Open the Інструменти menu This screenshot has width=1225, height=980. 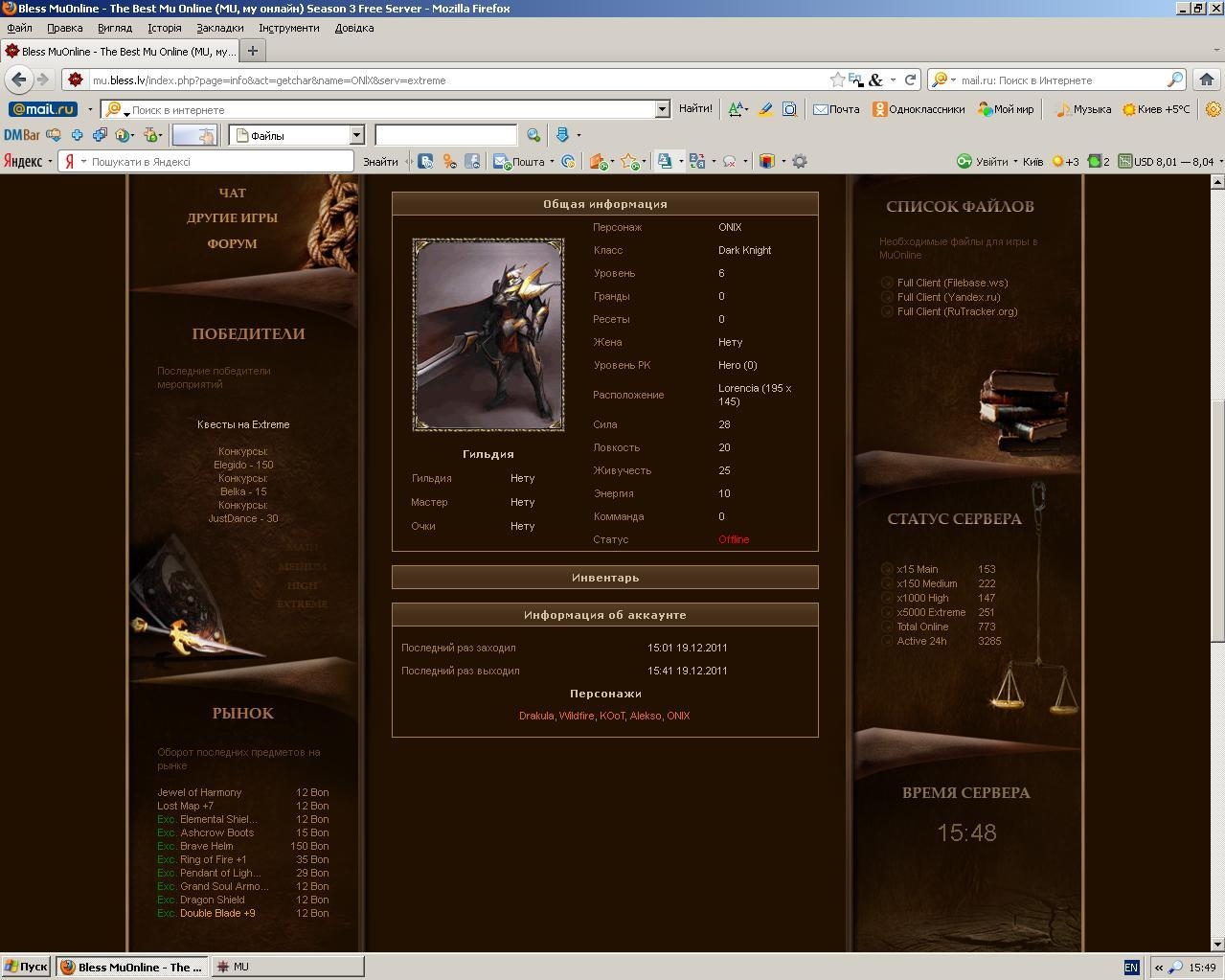tap(288, 28)
